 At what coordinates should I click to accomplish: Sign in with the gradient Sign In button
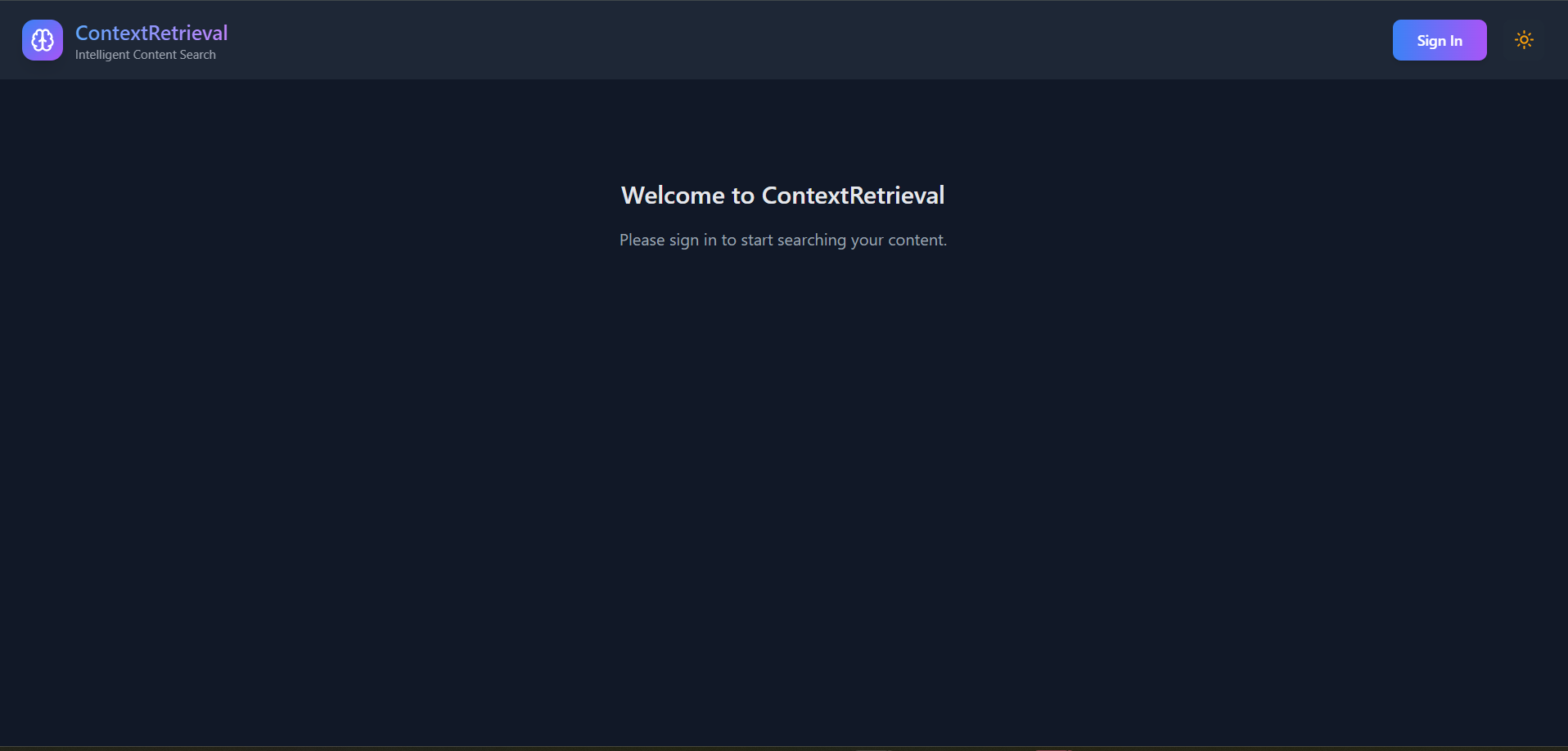1440,40
